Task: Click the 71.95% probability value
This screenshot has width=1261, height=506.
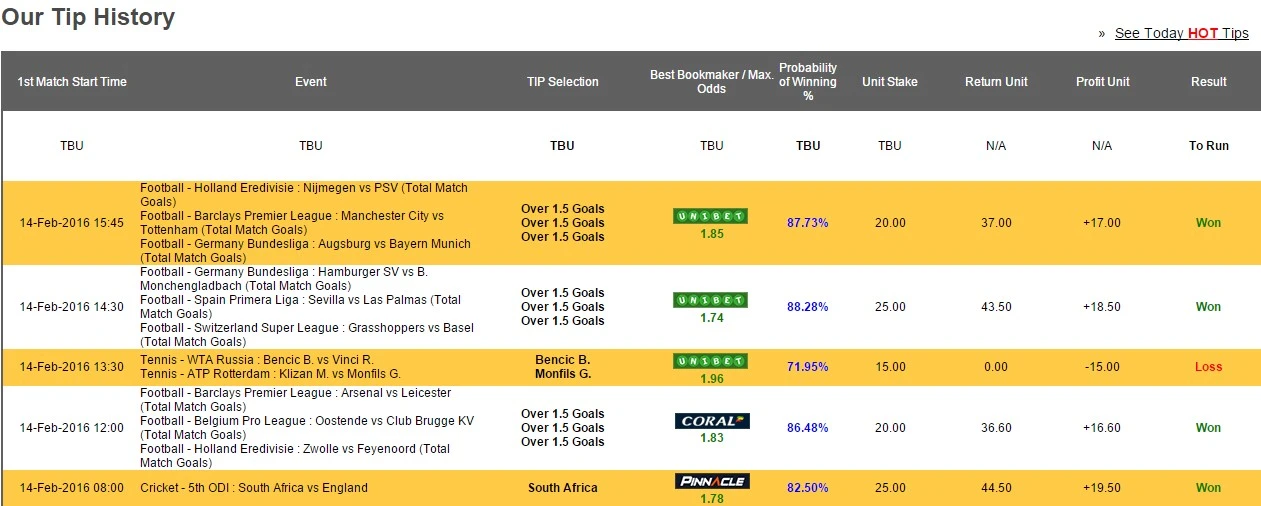Action: (x=807, y=367)
